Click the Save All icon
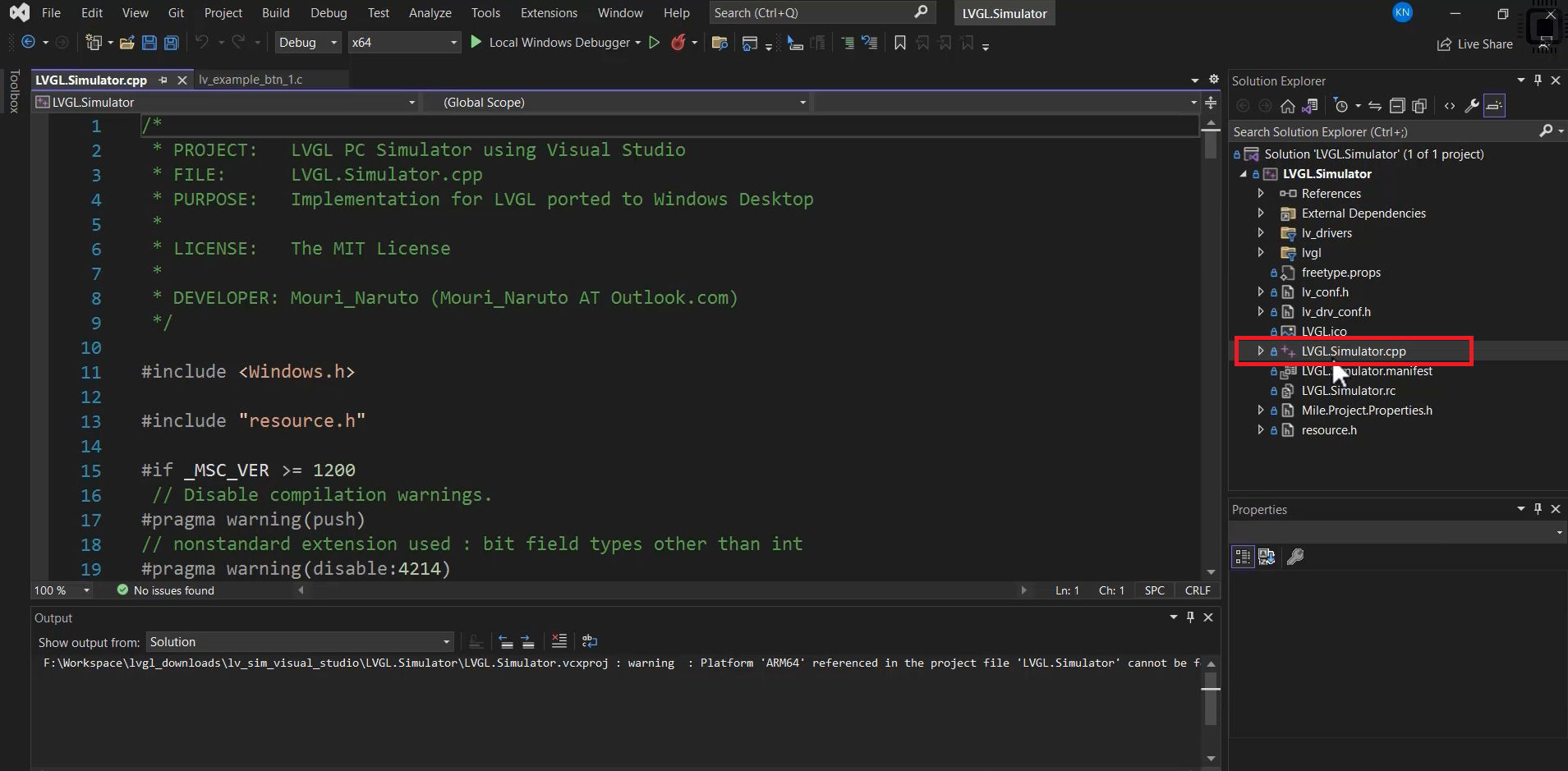1568x771 pixels. coord(171,43)
